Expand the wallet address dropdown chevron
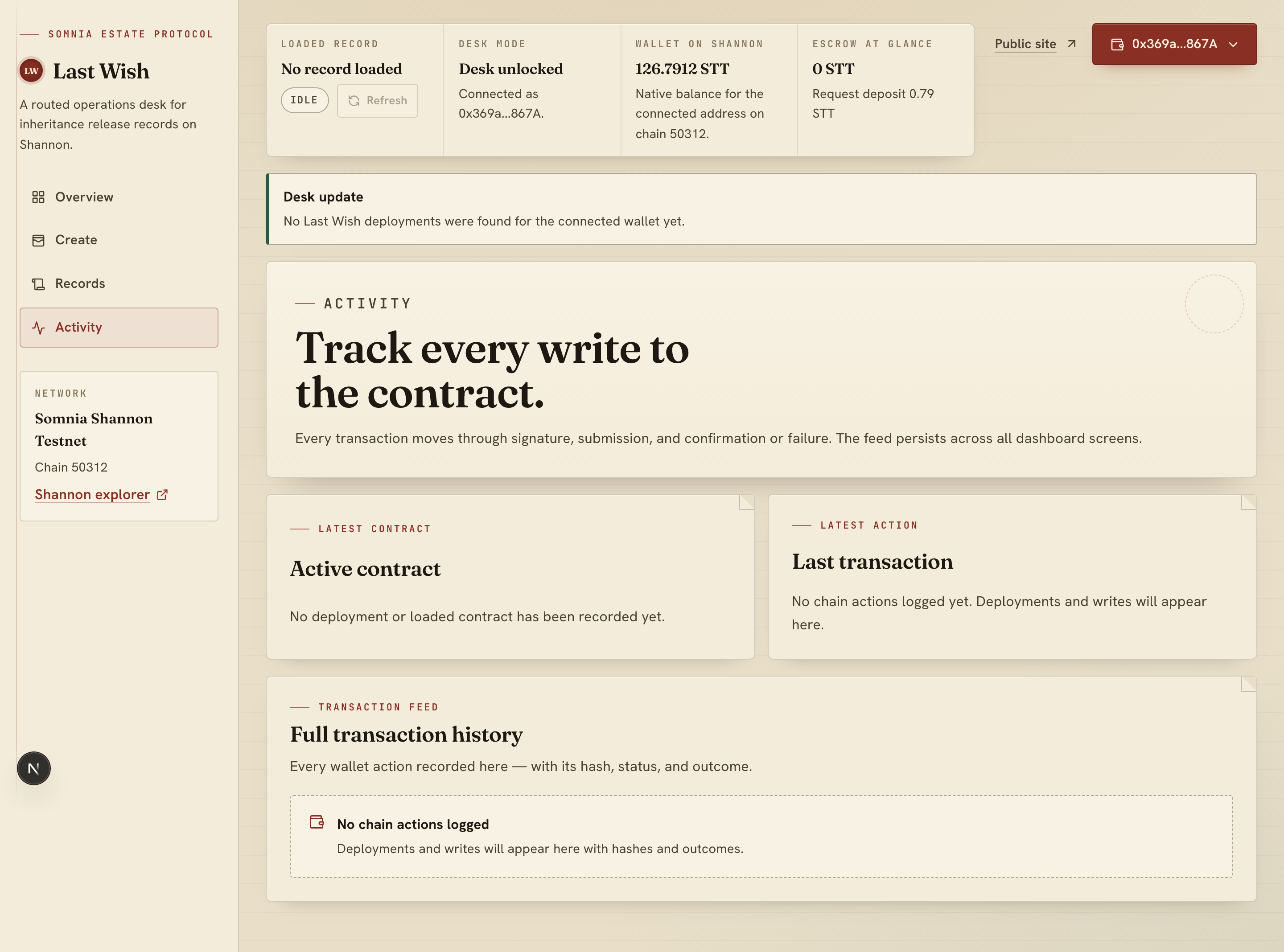This screenshot has height=952, width=1284. tap(1233, 45)
